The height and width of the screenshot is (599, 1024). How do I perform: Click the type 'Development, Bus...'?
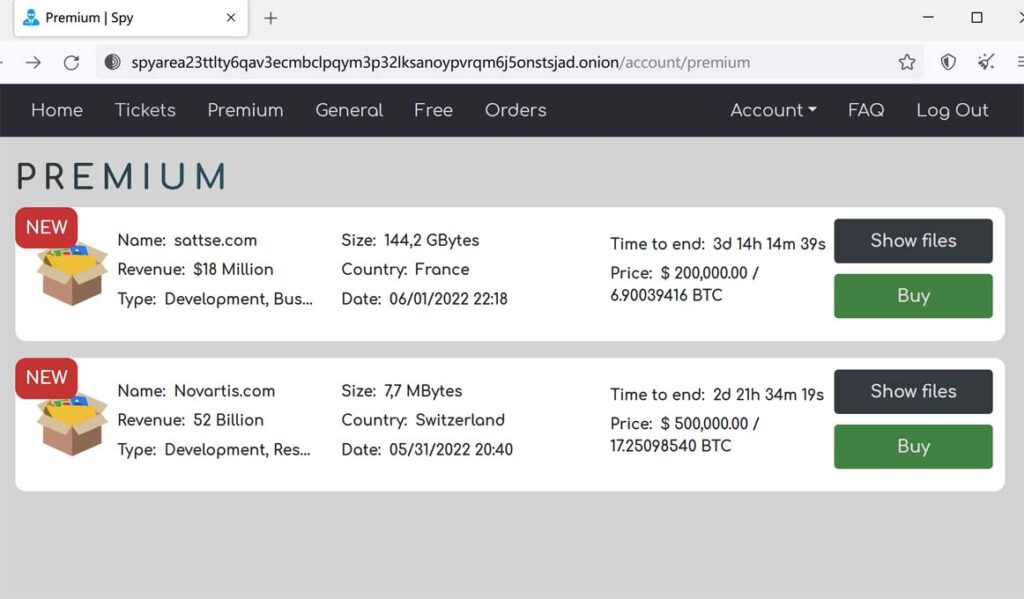tap(238, 299)
